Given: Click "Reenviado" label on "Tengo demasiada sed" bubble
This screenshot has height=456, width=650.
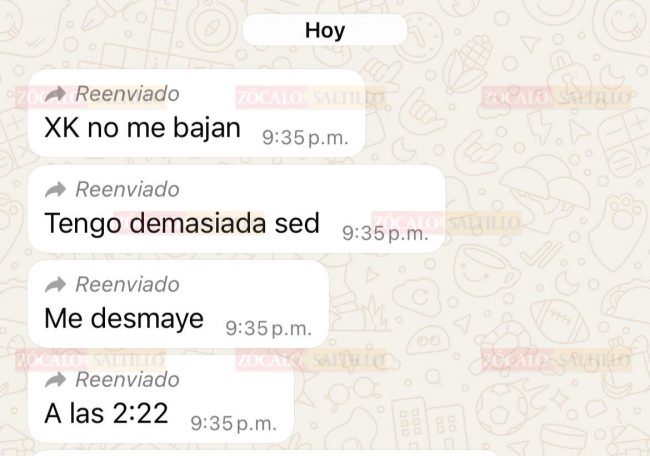Looking at the screenshot, I should coord(127,189).
